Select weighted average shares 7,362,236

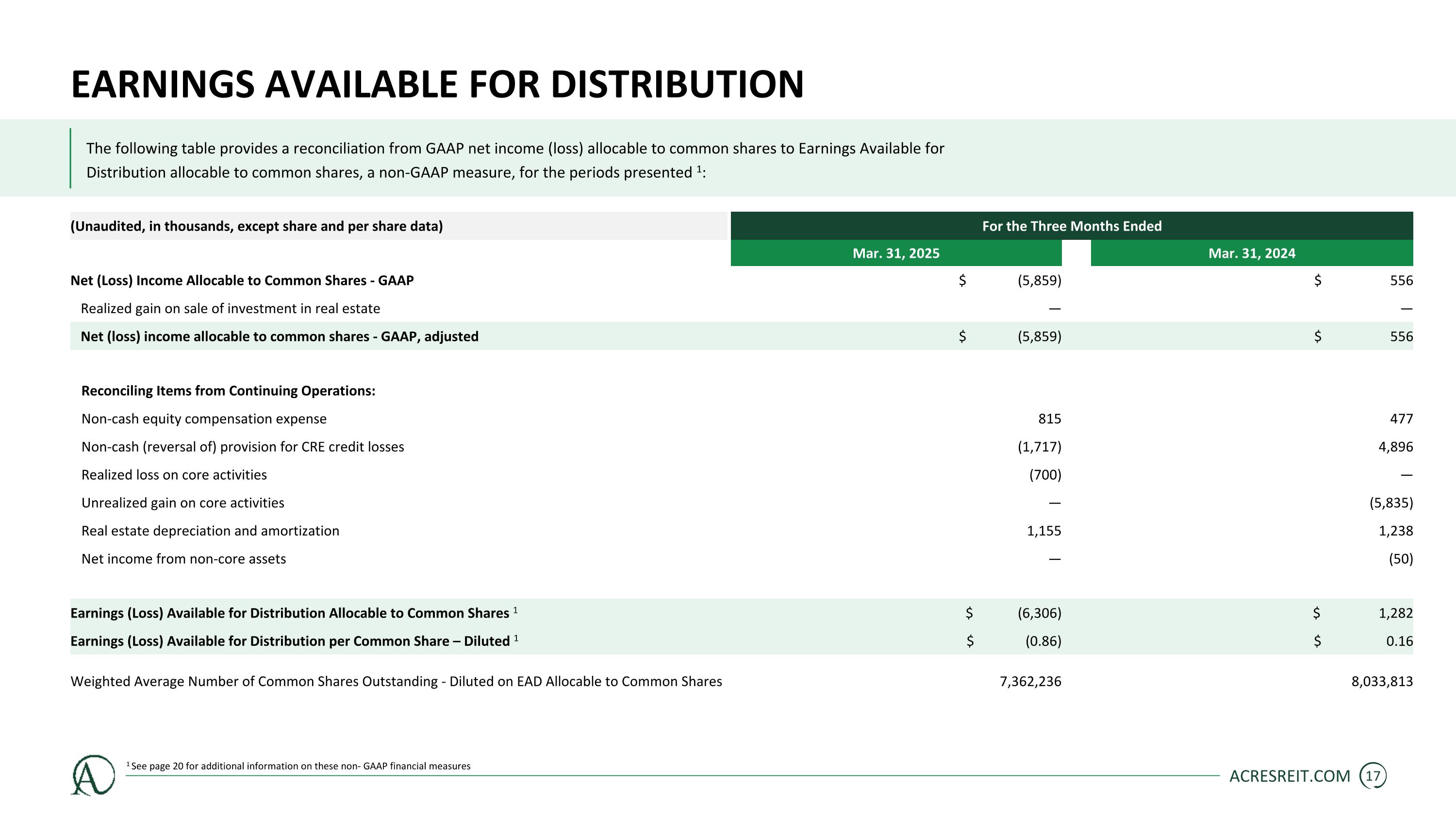click(x=1030, y=682)
